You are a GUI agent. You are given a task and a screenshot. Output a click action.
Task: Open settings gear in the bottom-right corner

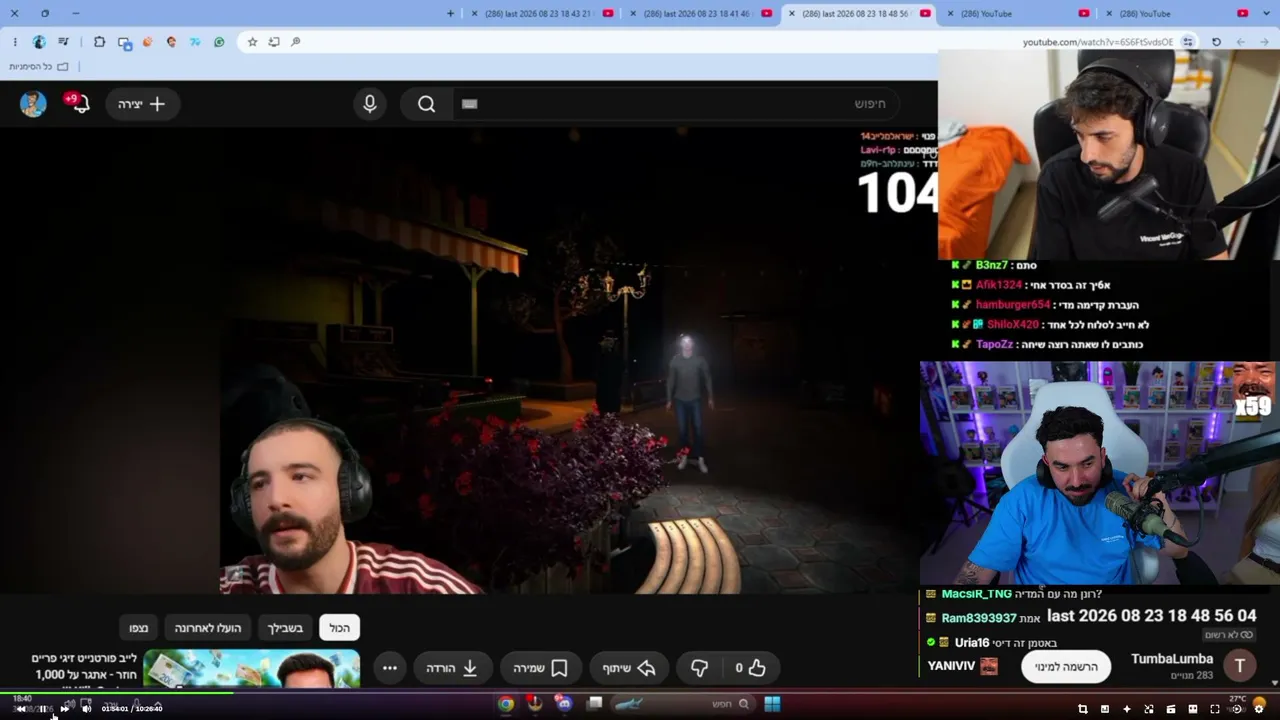pos(1259,709)
